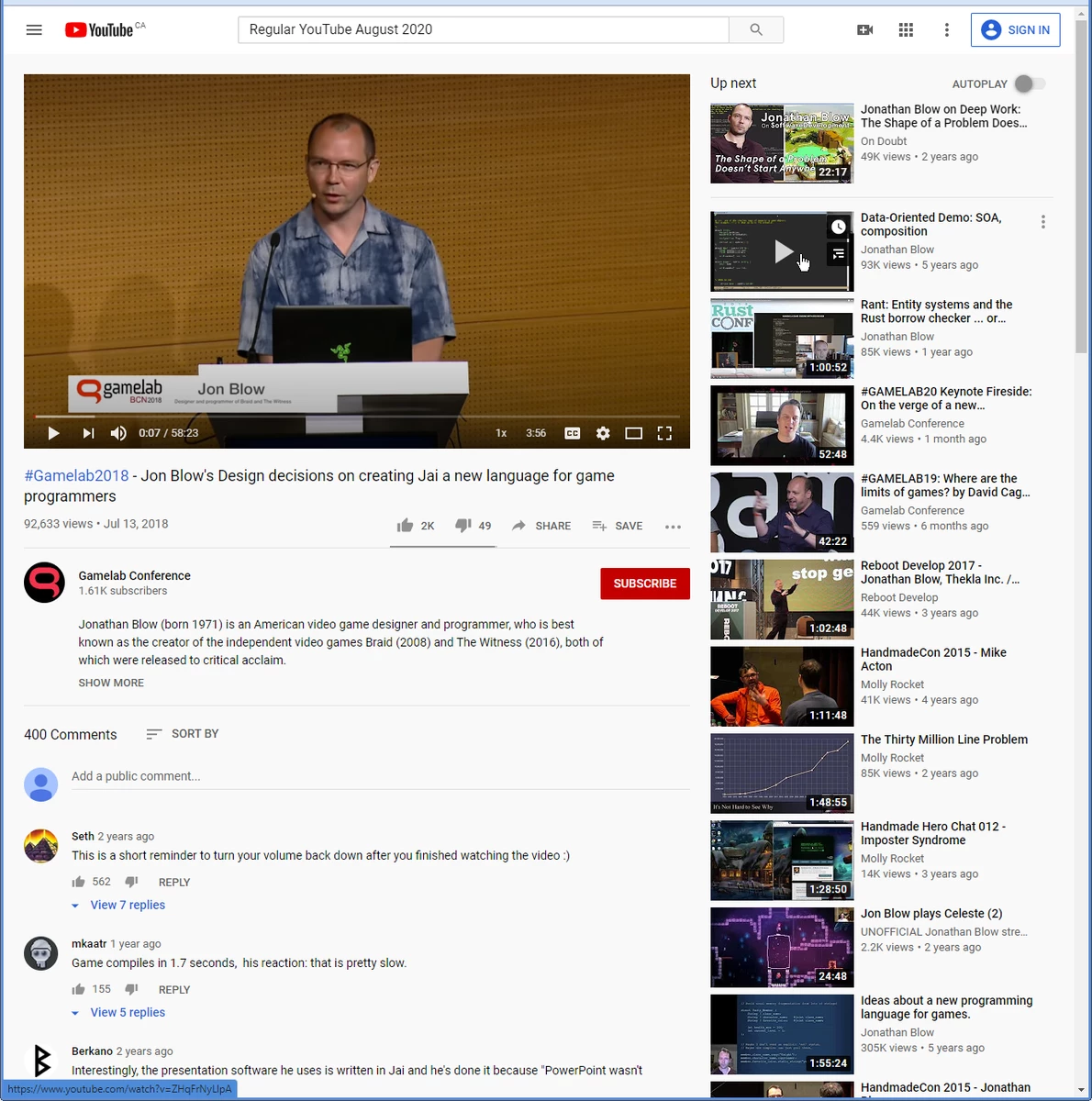Click the red Subscribe button
This screenshot has height=1101, width=1092.
[644, 584]
